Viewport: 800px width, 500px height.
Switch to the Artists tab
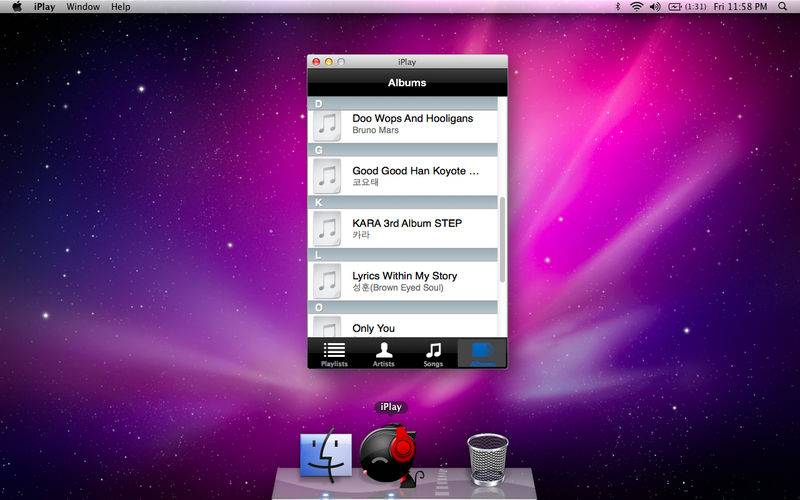click(384, 353)
